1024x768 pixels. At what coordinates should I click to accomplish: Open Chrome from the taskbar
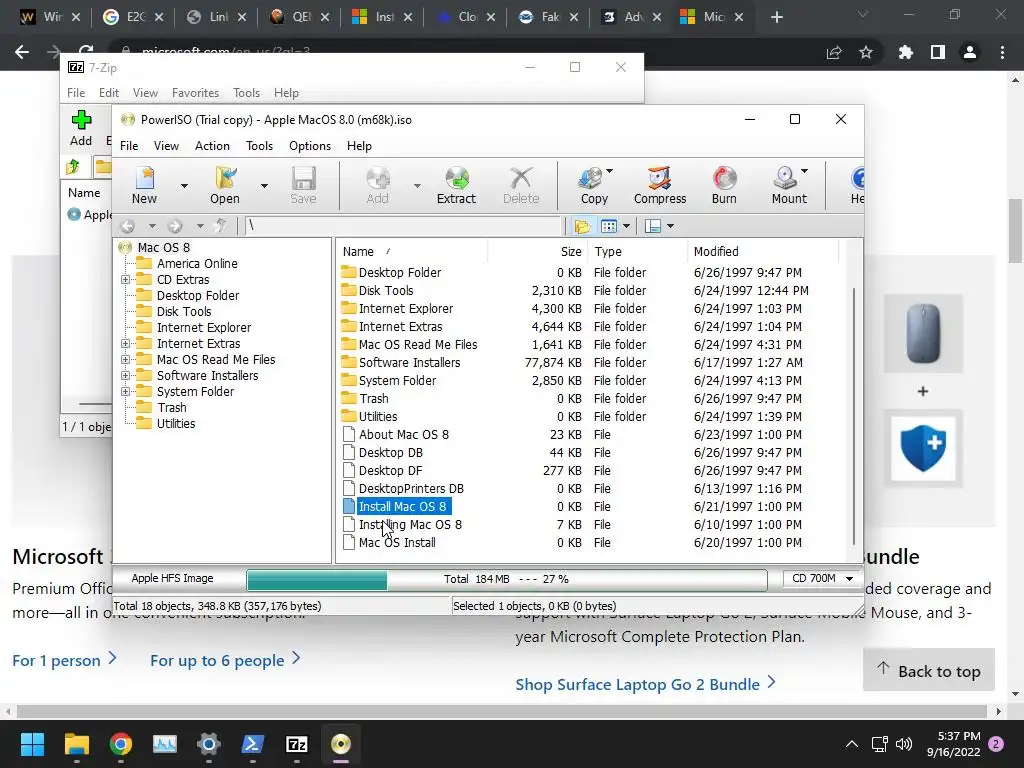tap(121, 744)
